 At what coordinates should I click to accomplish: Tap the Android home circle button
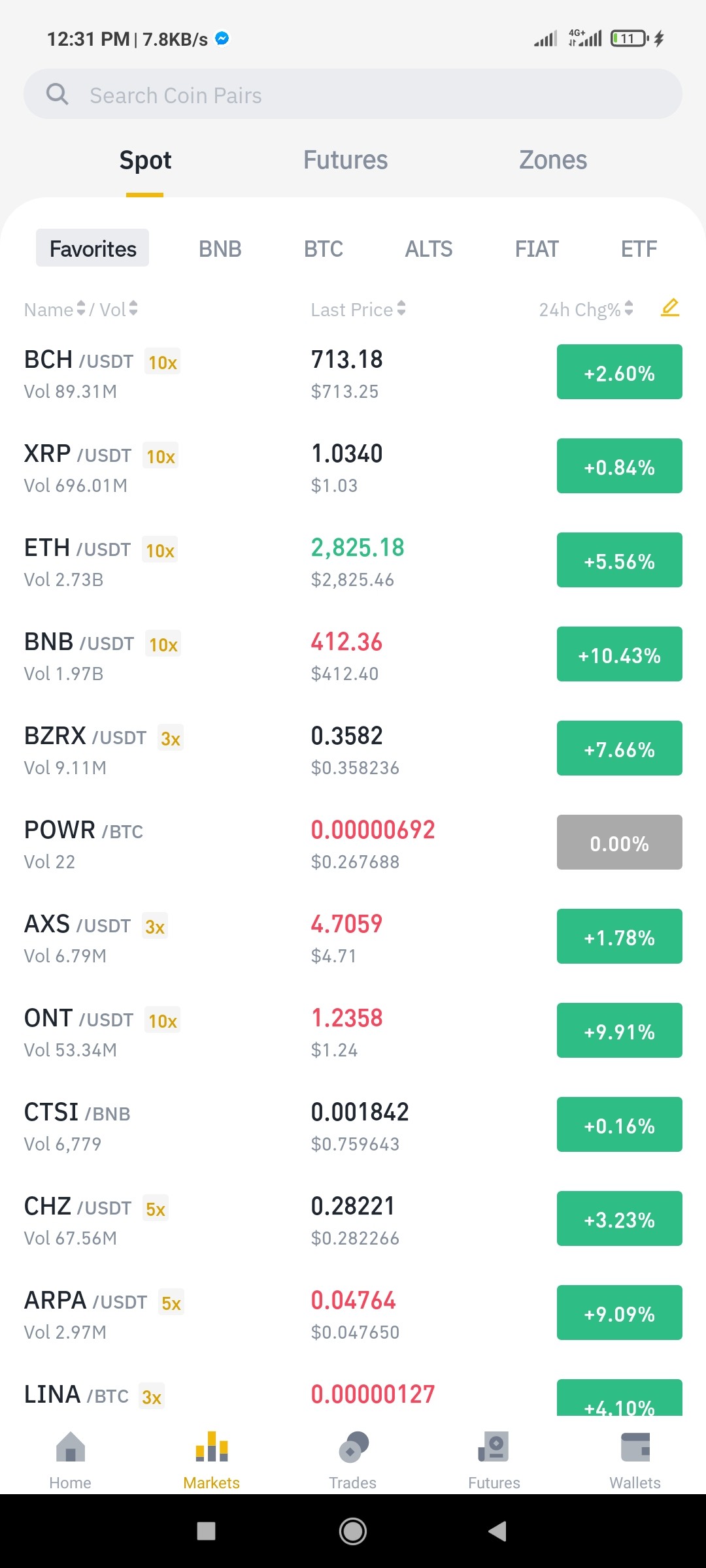click(x=353, y=1531)
